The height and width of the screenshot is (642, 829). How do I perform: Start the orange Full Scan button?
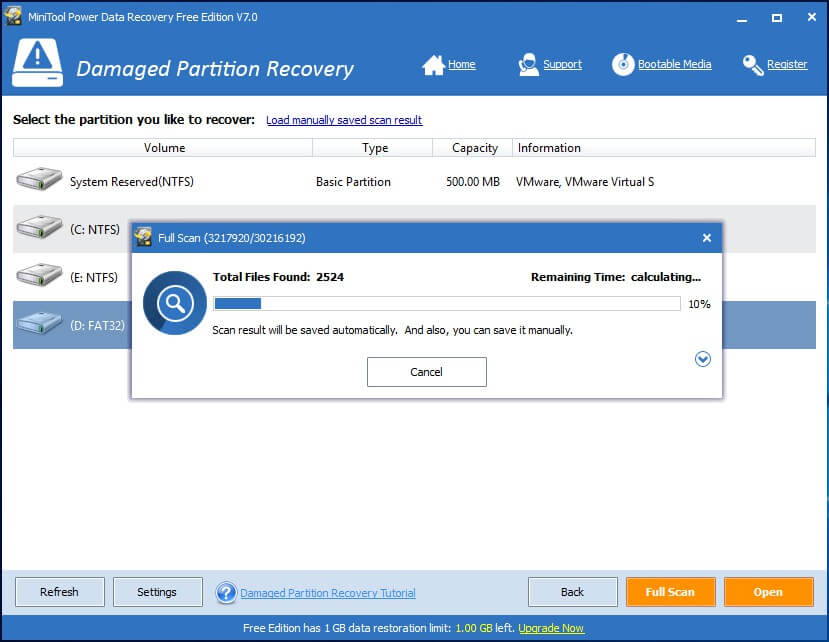tap(670, 592)
